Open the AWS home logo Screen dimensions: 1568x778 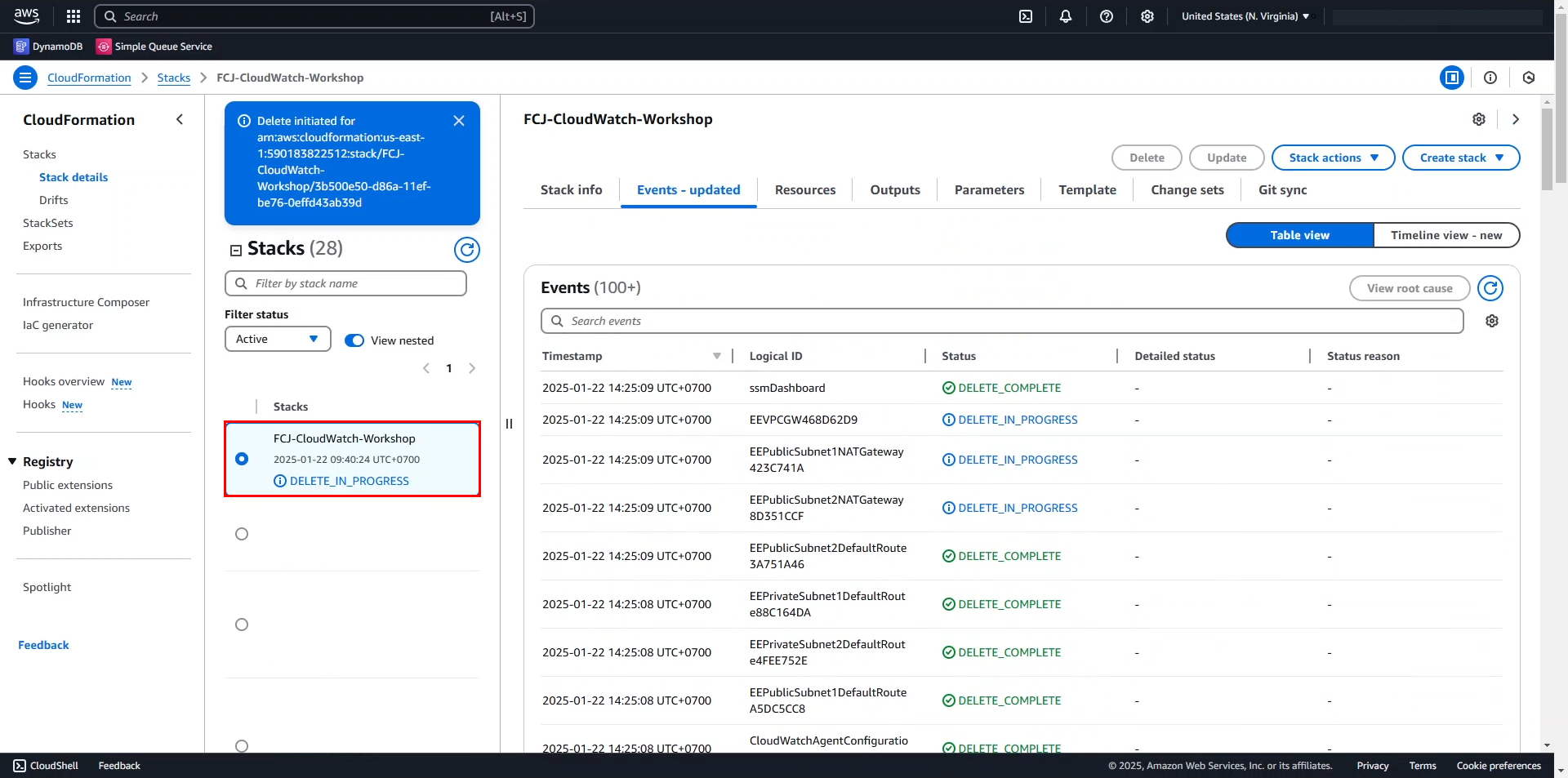click(x=26, y=16)
